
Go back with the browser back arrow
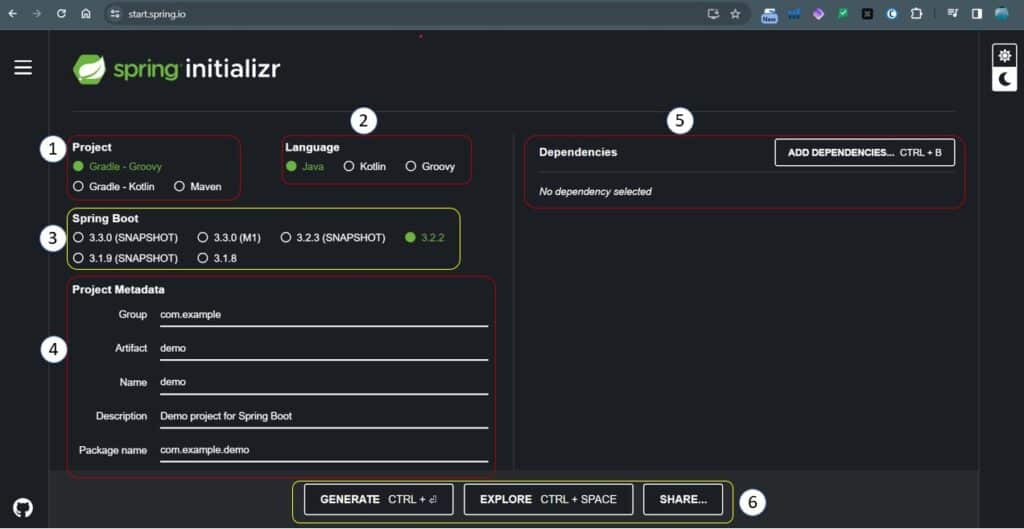coord(12,14)
